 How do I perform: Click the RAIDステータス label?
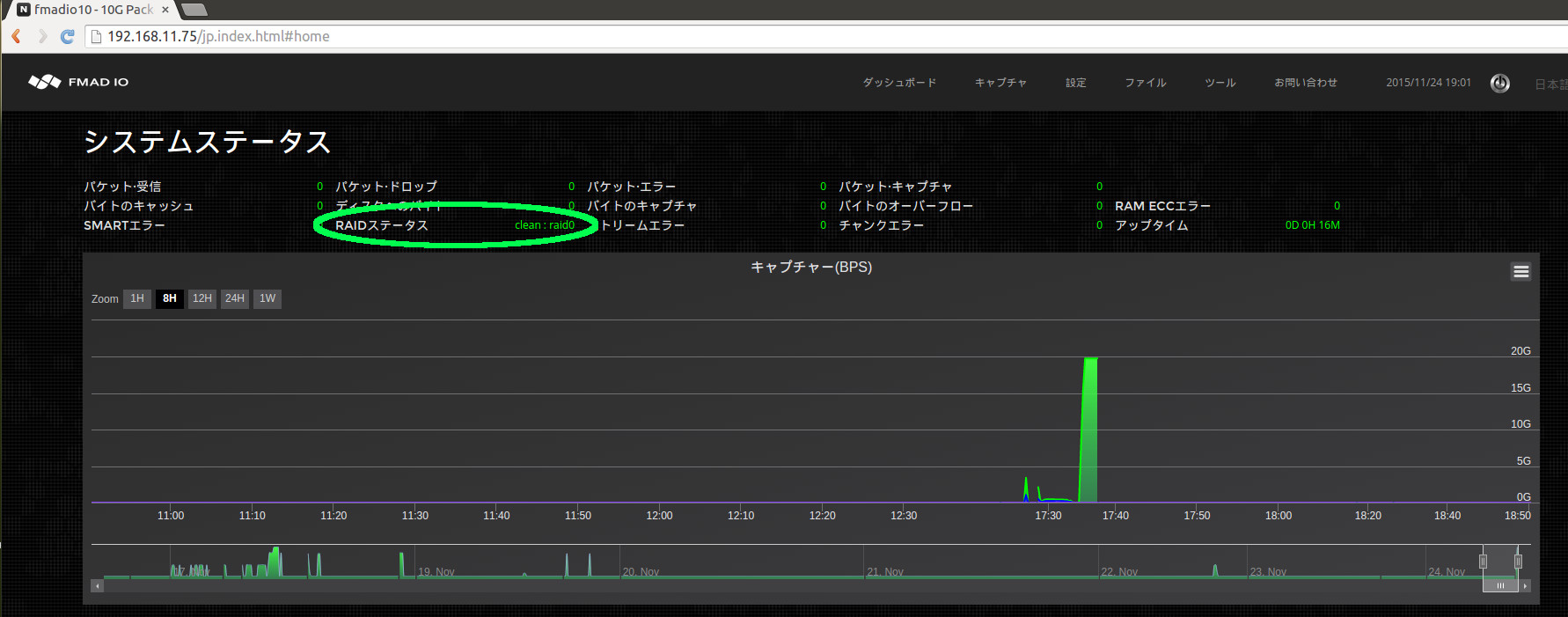(382, 225)
